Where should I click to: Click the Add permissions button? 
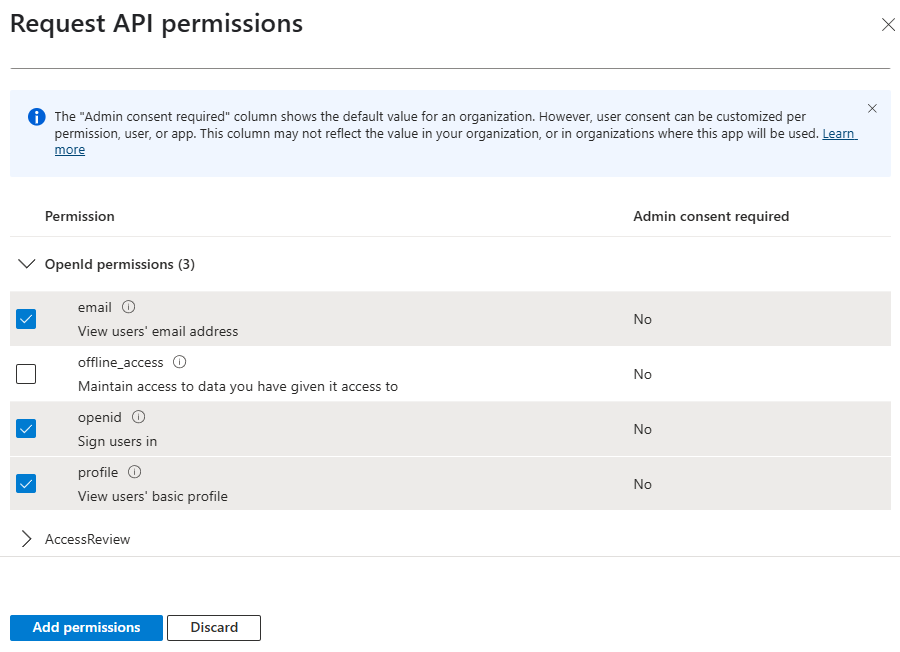click(86, 627)
